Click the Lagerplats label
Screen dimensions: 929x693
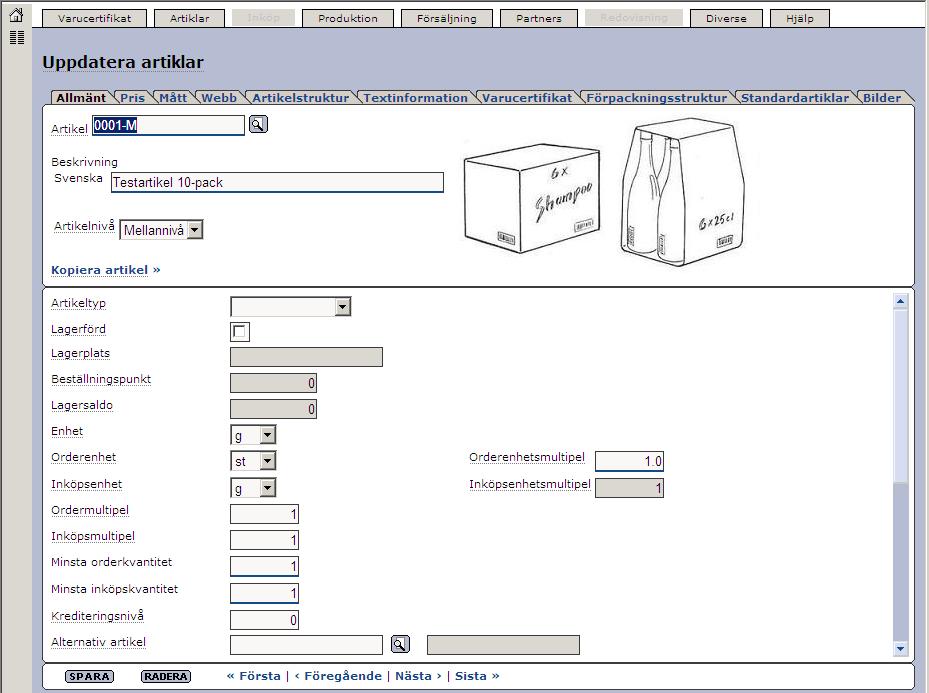click(81, 354)
